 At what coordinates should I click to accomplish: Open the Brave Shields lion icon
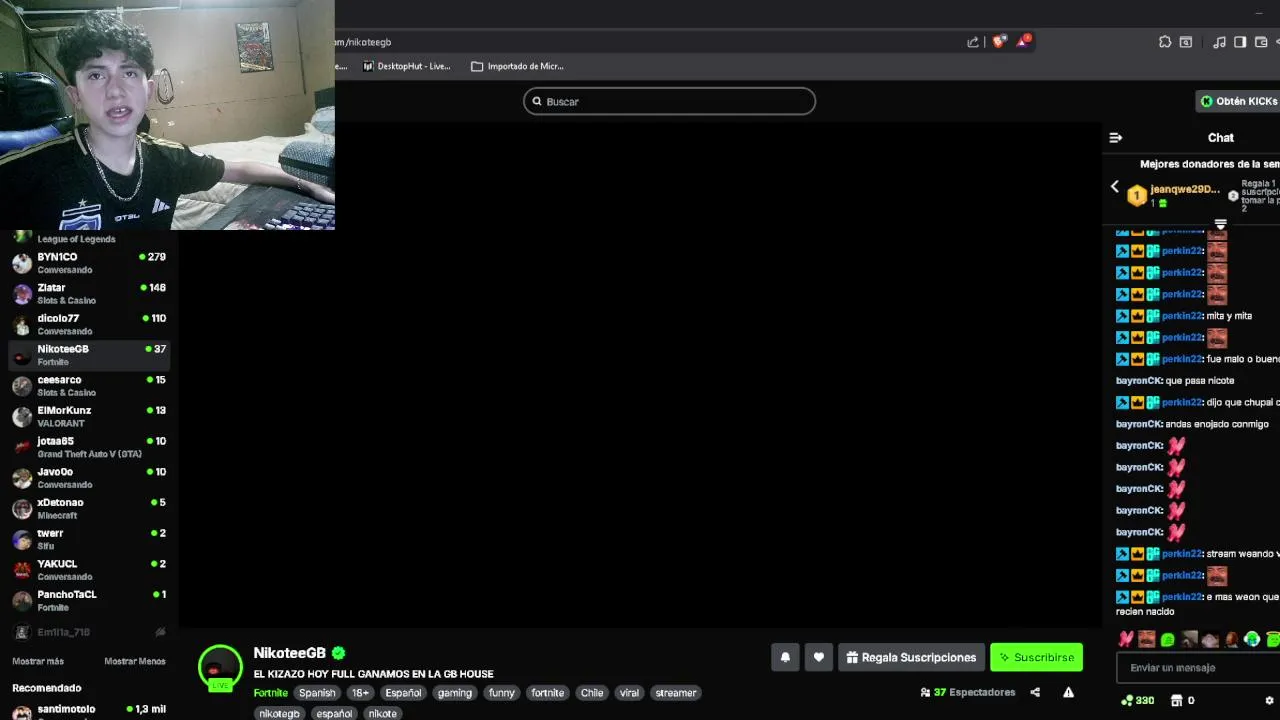[x=999, y=42]
